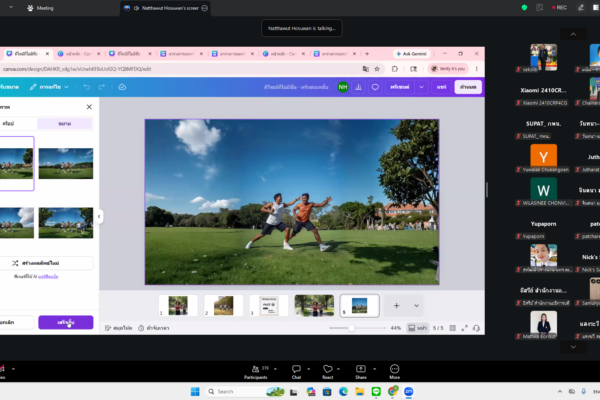Open the comments speech bubble icon

375,87
